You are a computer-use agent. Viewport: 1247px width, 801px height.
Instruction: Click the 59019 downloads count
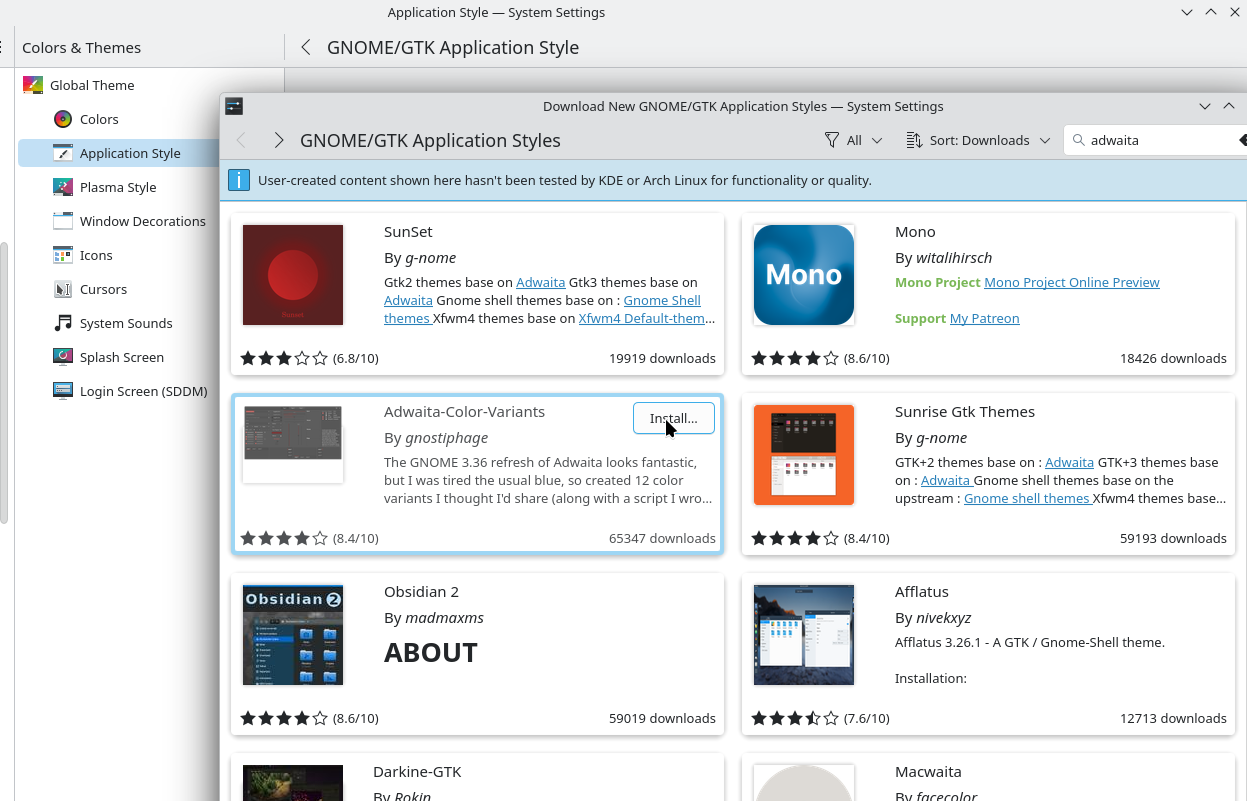pyautogui.click(x=662, y=718)
